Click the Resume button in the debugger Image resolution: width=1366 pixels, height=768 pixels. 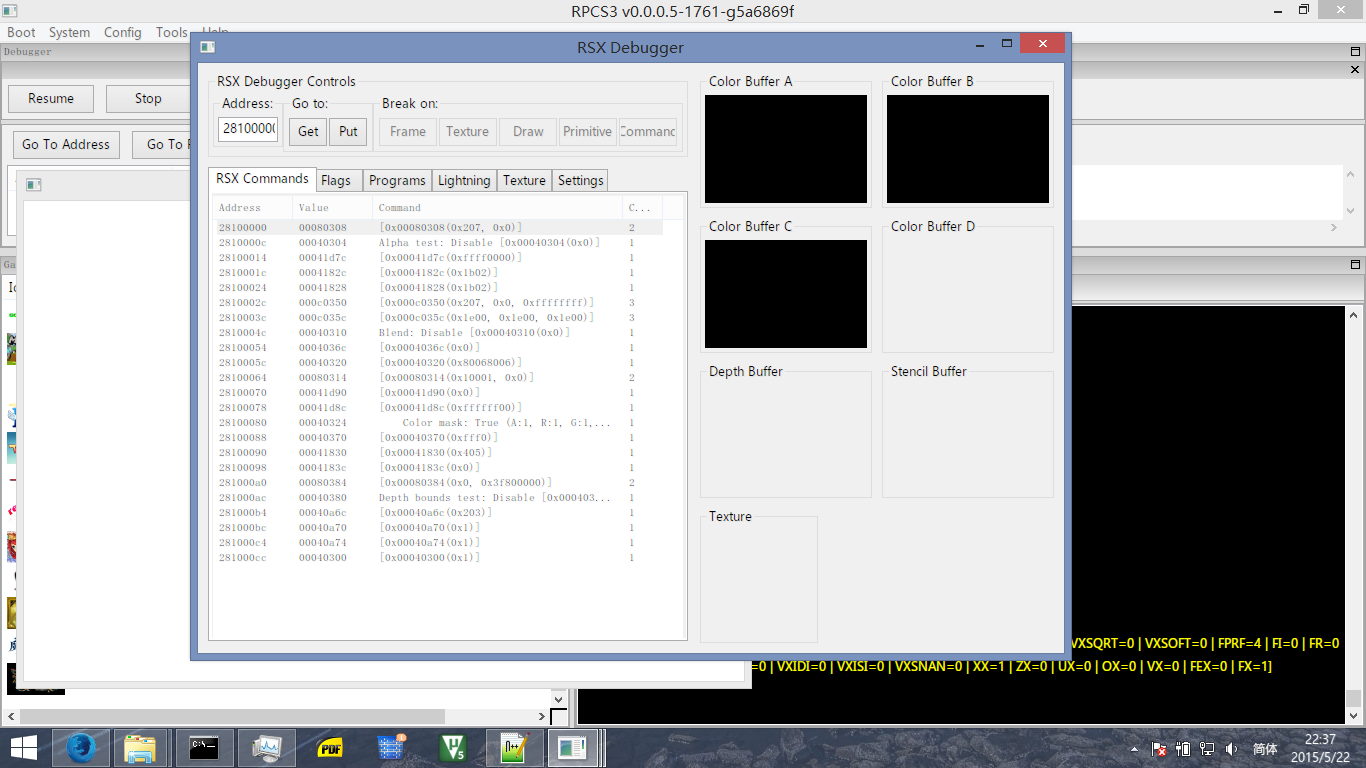[51, 98]
